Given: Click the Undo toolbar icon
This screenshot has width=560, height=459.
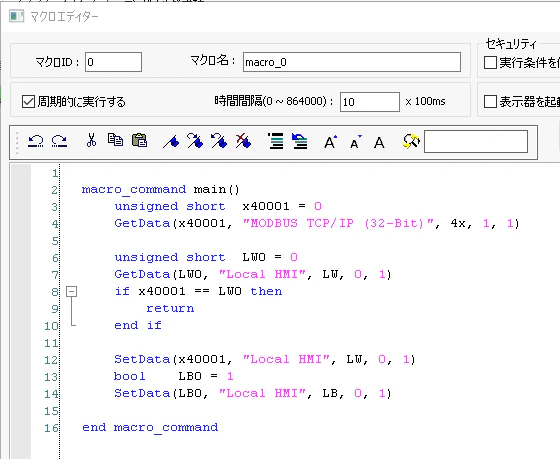Looking at the screenshot, I should coord(36,141).
